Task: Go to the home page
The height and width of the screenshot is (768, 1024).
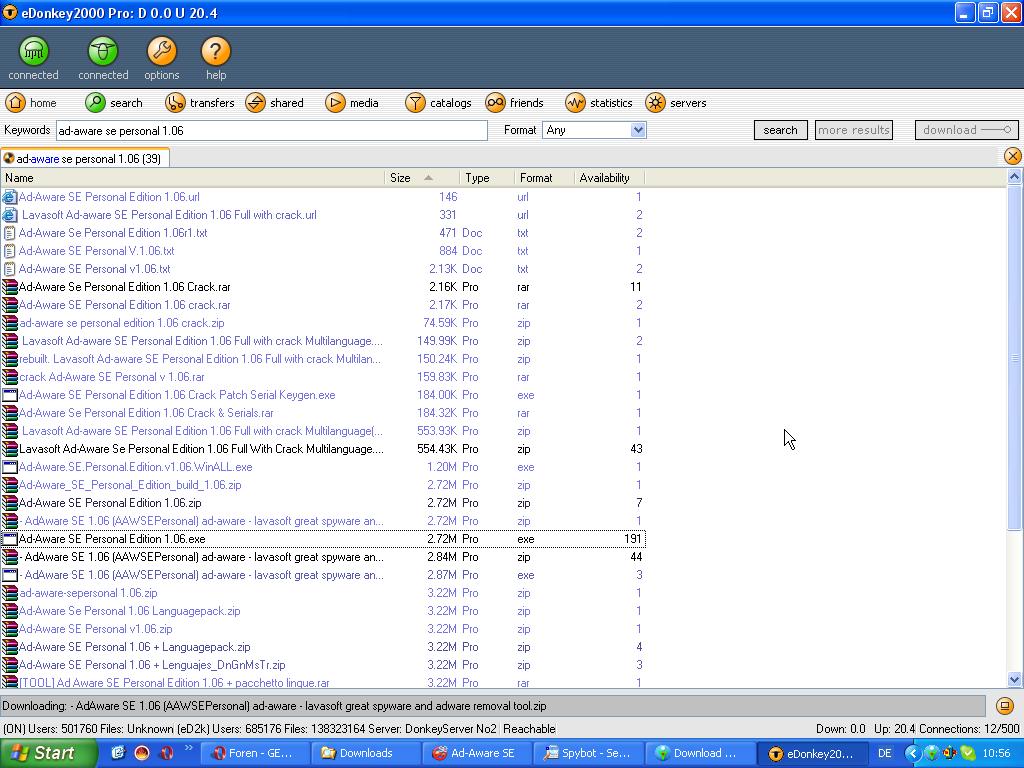Action: click(x=31, y=103)
